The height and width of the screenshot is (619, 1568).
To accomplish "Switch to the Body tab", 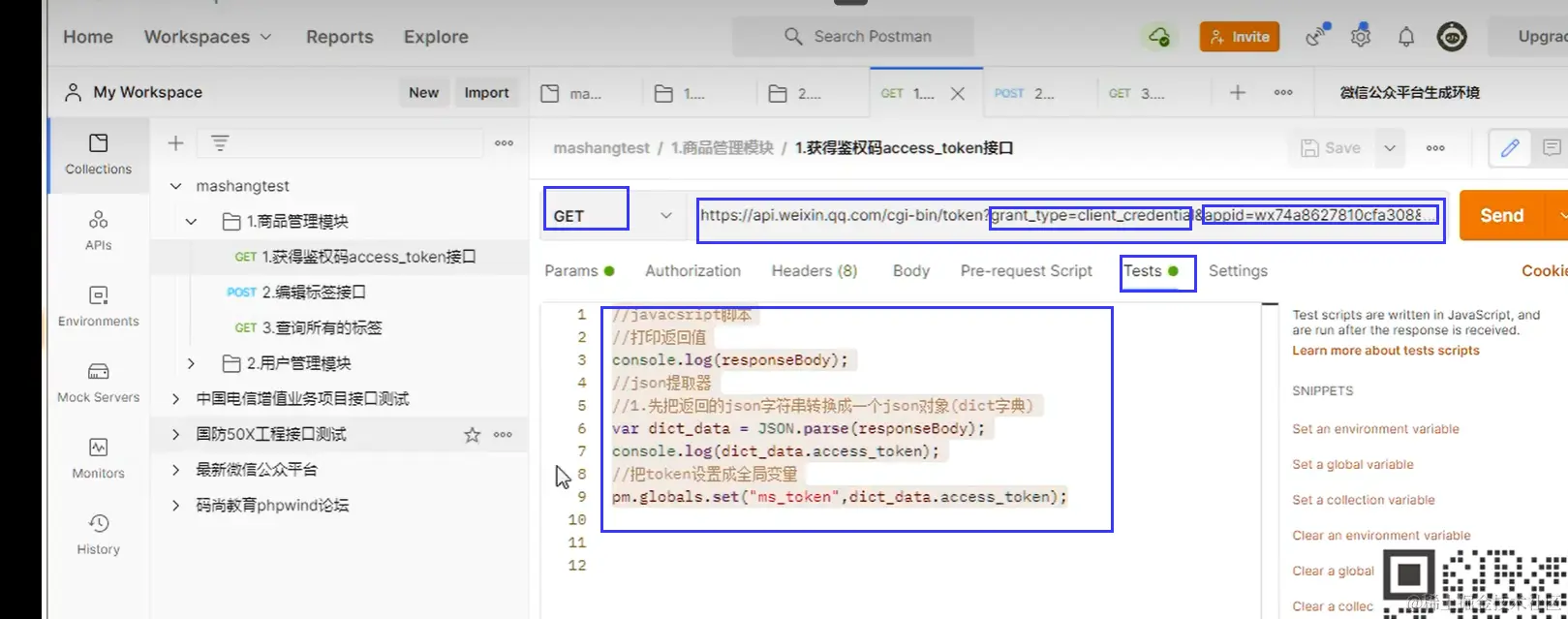I will 911,271.
